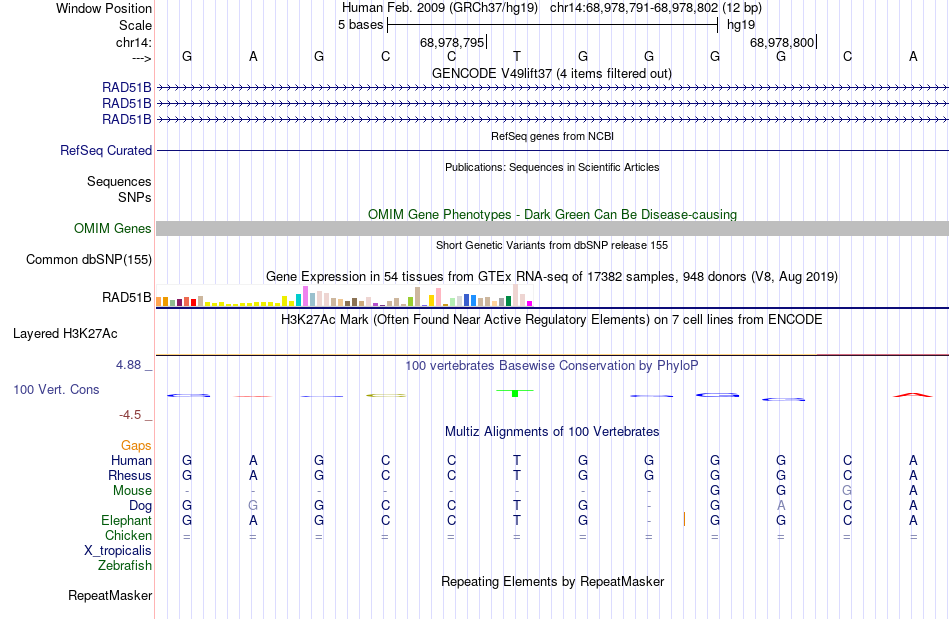Viewport: 950px width, 619px height.
Task: Click Short Genetic Variants from dbSNP release 155
Action: (x=552, y=245)
